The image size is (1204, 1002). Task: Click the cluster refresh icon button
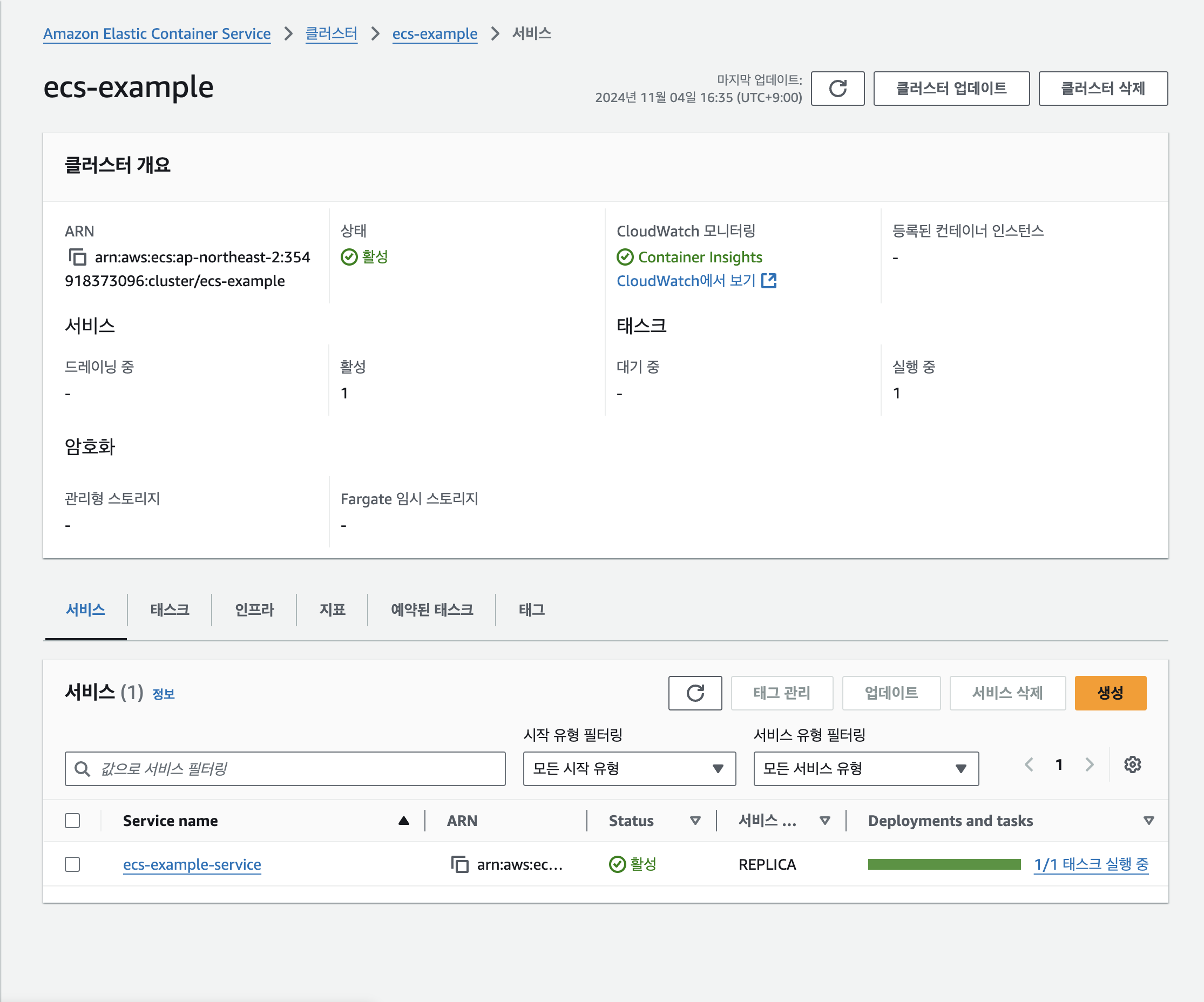click(x=837, y=89)
